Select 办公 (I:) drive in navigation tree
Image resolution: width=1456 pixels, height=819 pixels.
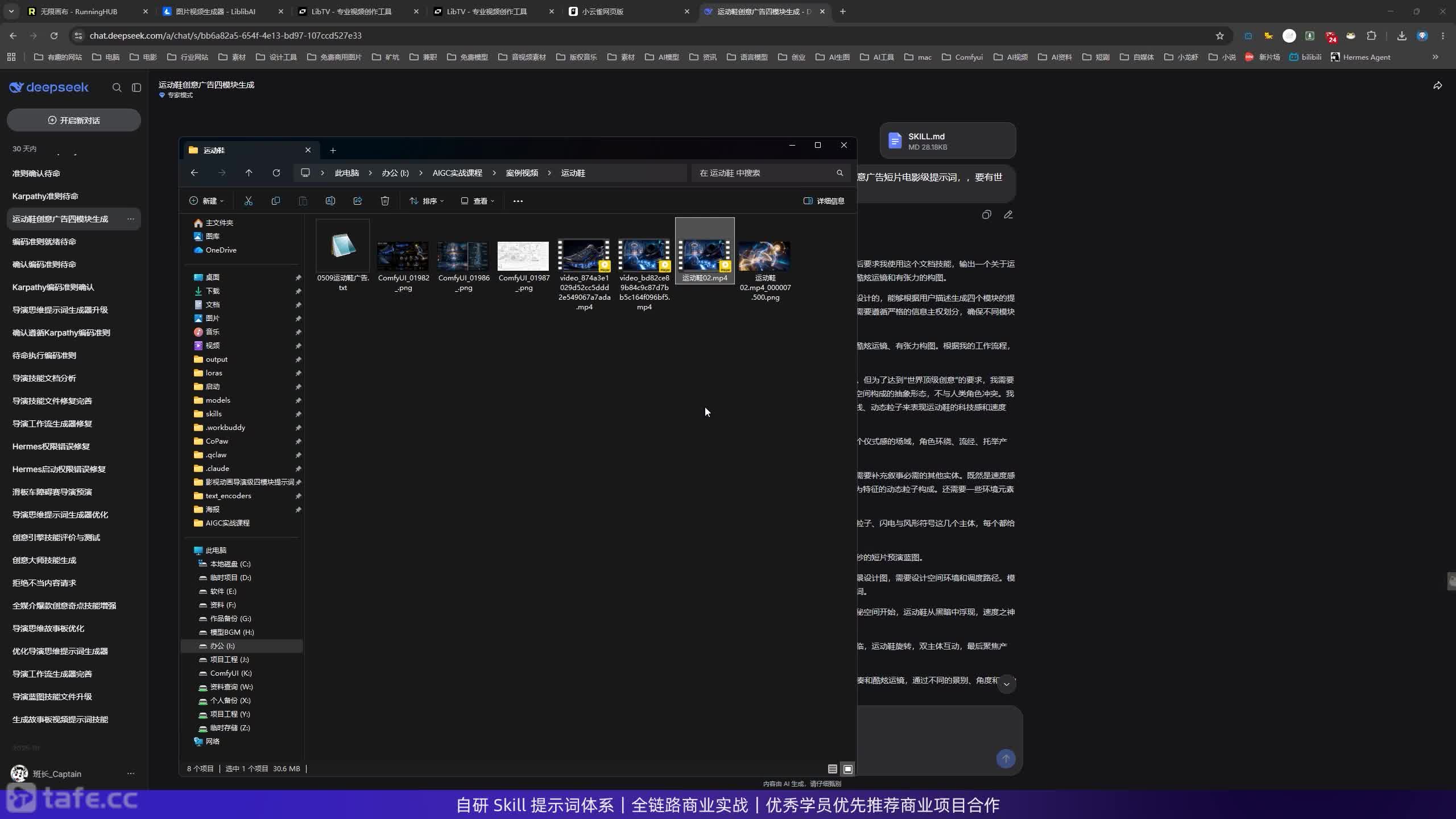242,646
